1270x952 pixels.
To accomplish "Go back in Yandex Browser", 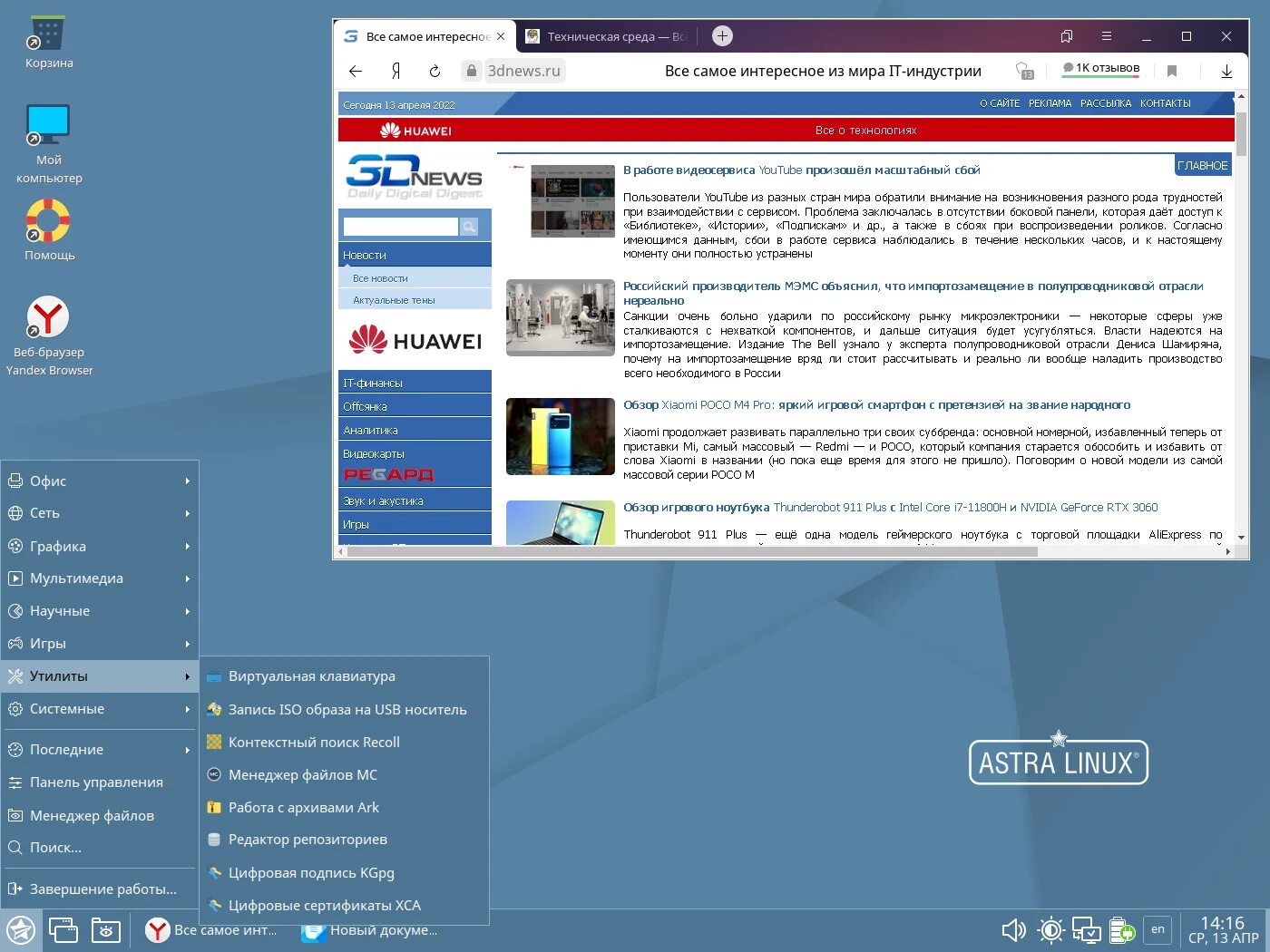I will (x=356, y=71).
